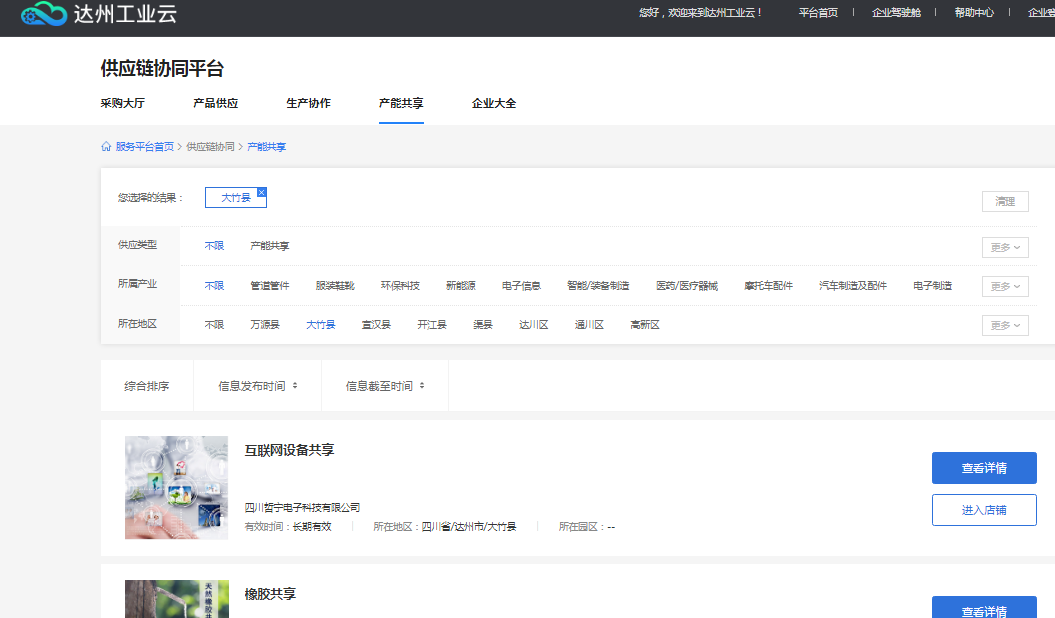Select 宣汉县 in region filter
Viewport: 1055px width, 618px height.
tap(376, 325)
